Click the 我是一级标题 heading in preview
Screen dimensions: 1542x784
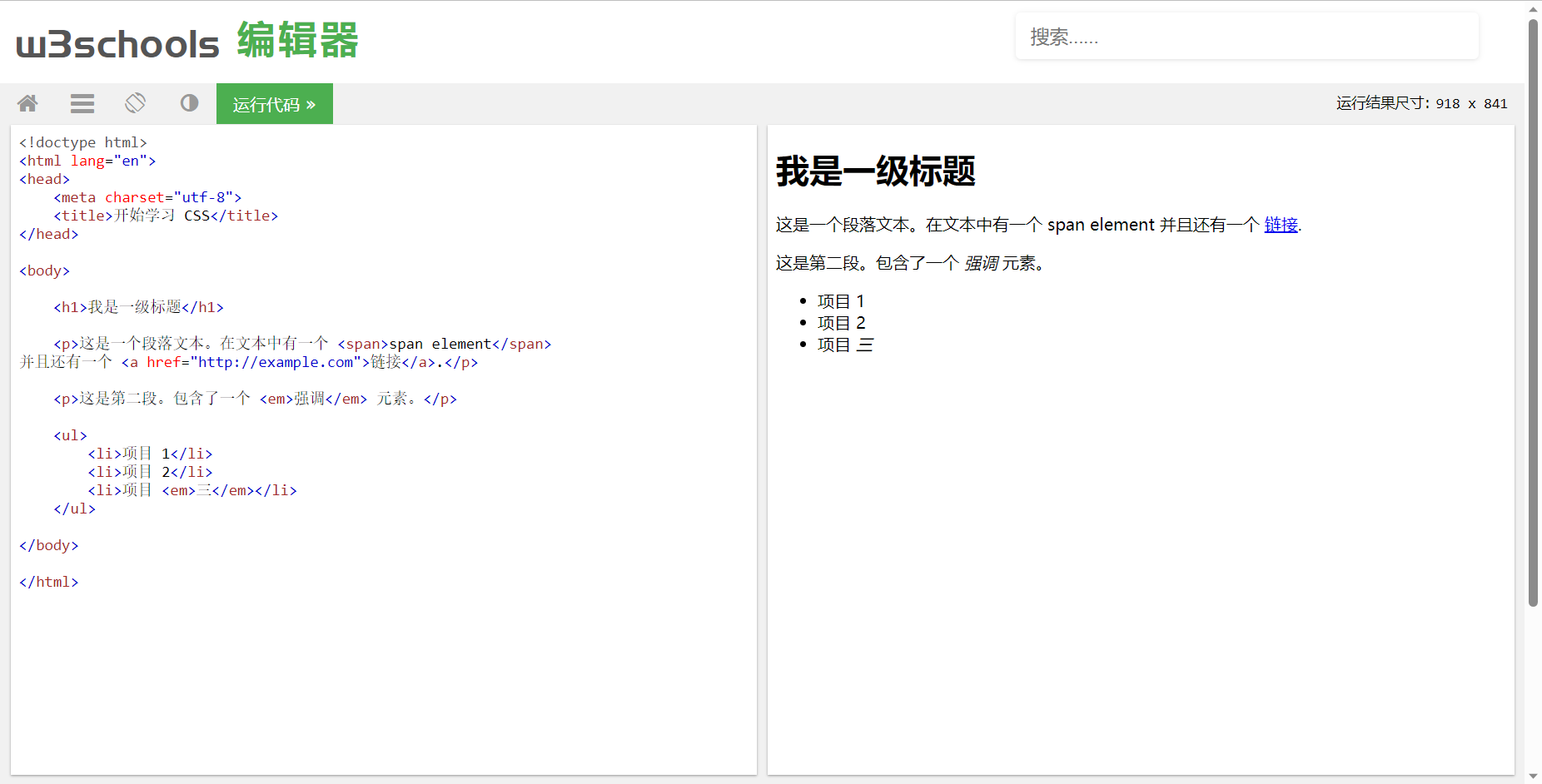tap(875, 171)
